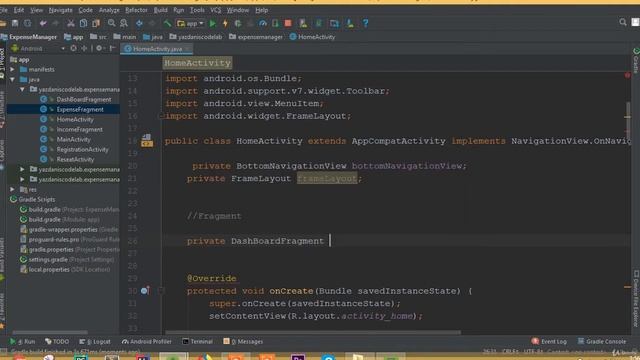This screenshot has height=360, width=640.
Task: Collapse the java folder
Action: (13, 79)
